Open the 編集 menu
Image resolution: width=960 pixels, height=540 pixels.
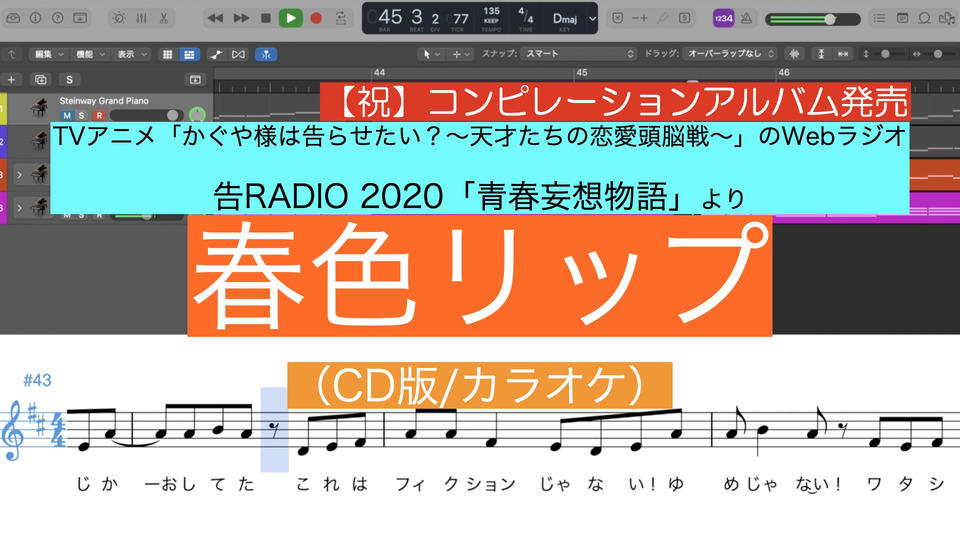[x=48, y=54]
